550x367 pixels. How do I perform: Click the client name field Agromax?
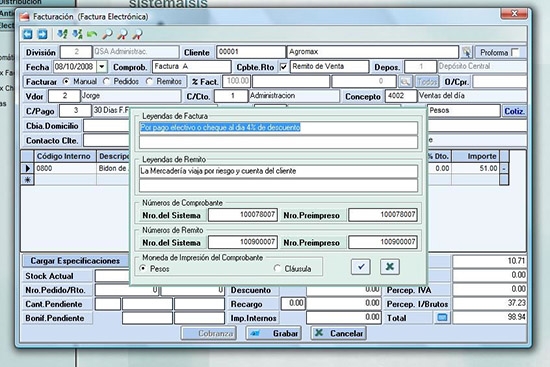373,52
